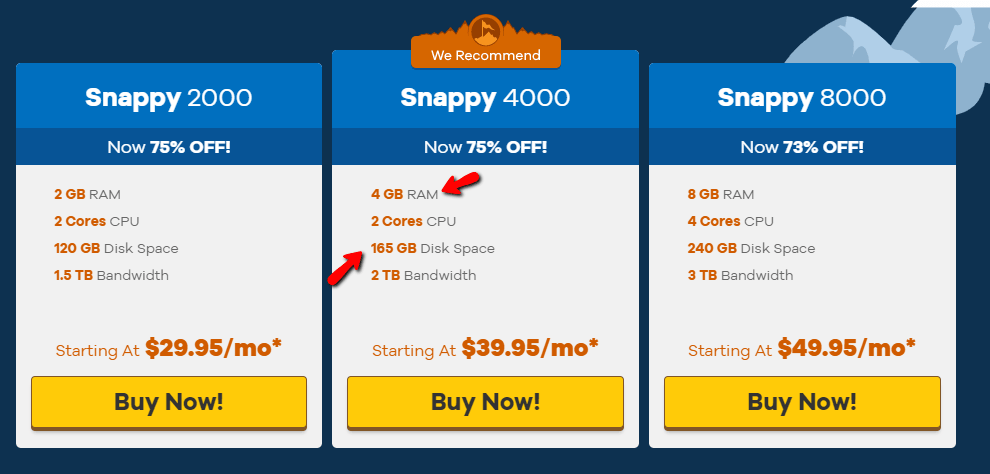Click the 73% OFF banner under Snappy 8000
The image size is (990, 474).
click(x=802, y=147)
